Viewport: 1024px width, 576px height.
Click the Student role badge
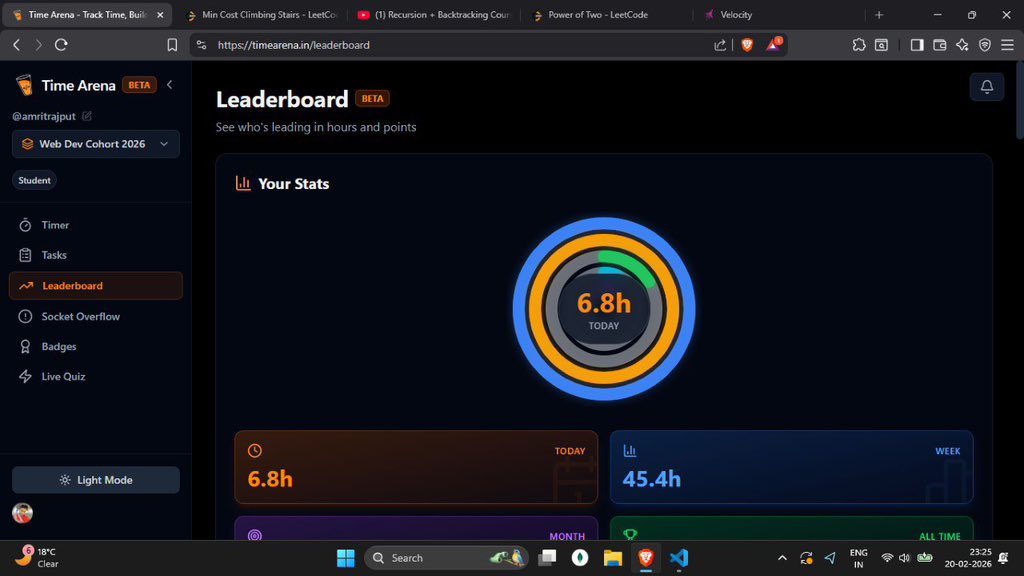pyautogui.click(x=34, y=180)
